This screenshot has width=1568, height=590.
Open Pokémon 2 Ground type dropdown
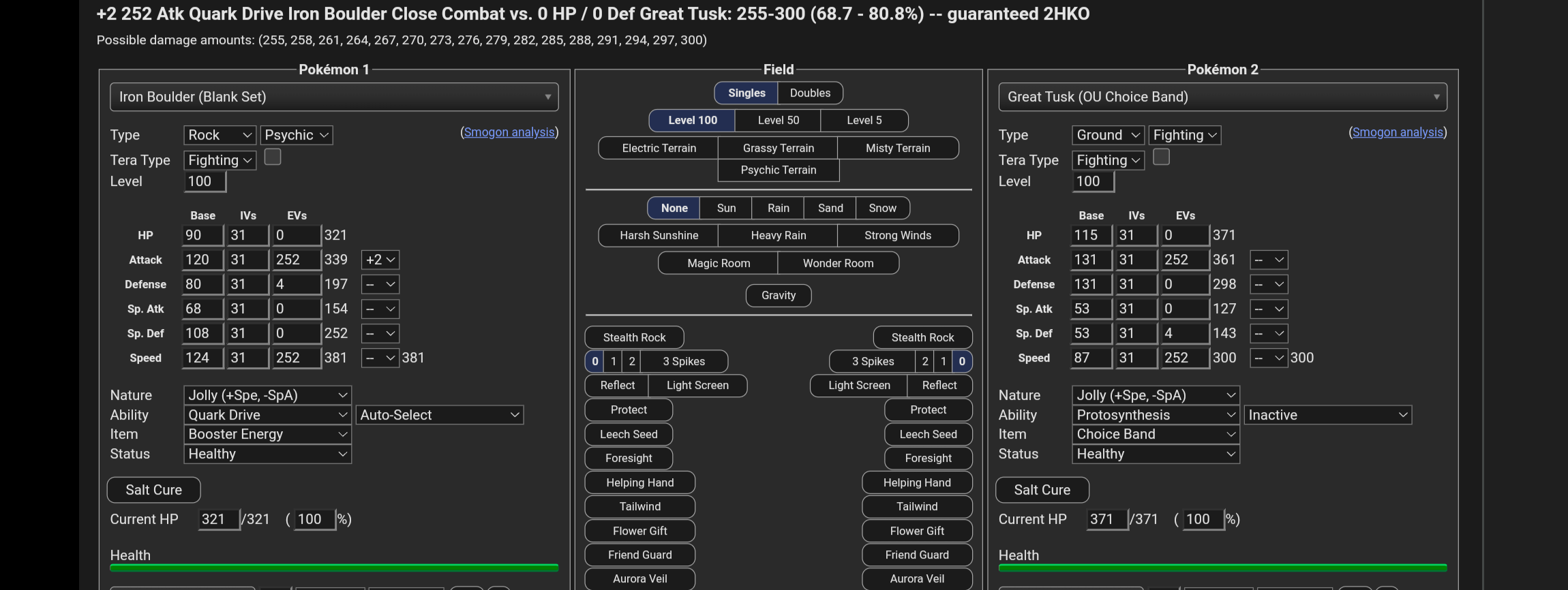(1108, 135)
